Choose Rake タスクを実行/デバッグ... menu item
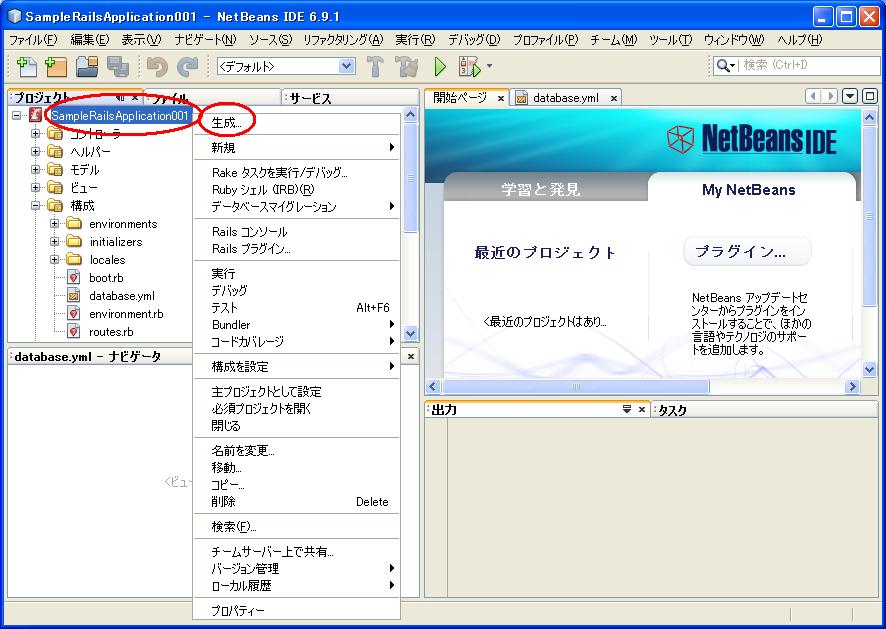Viewport: 886px width, 629px height. tap(297, 172)
